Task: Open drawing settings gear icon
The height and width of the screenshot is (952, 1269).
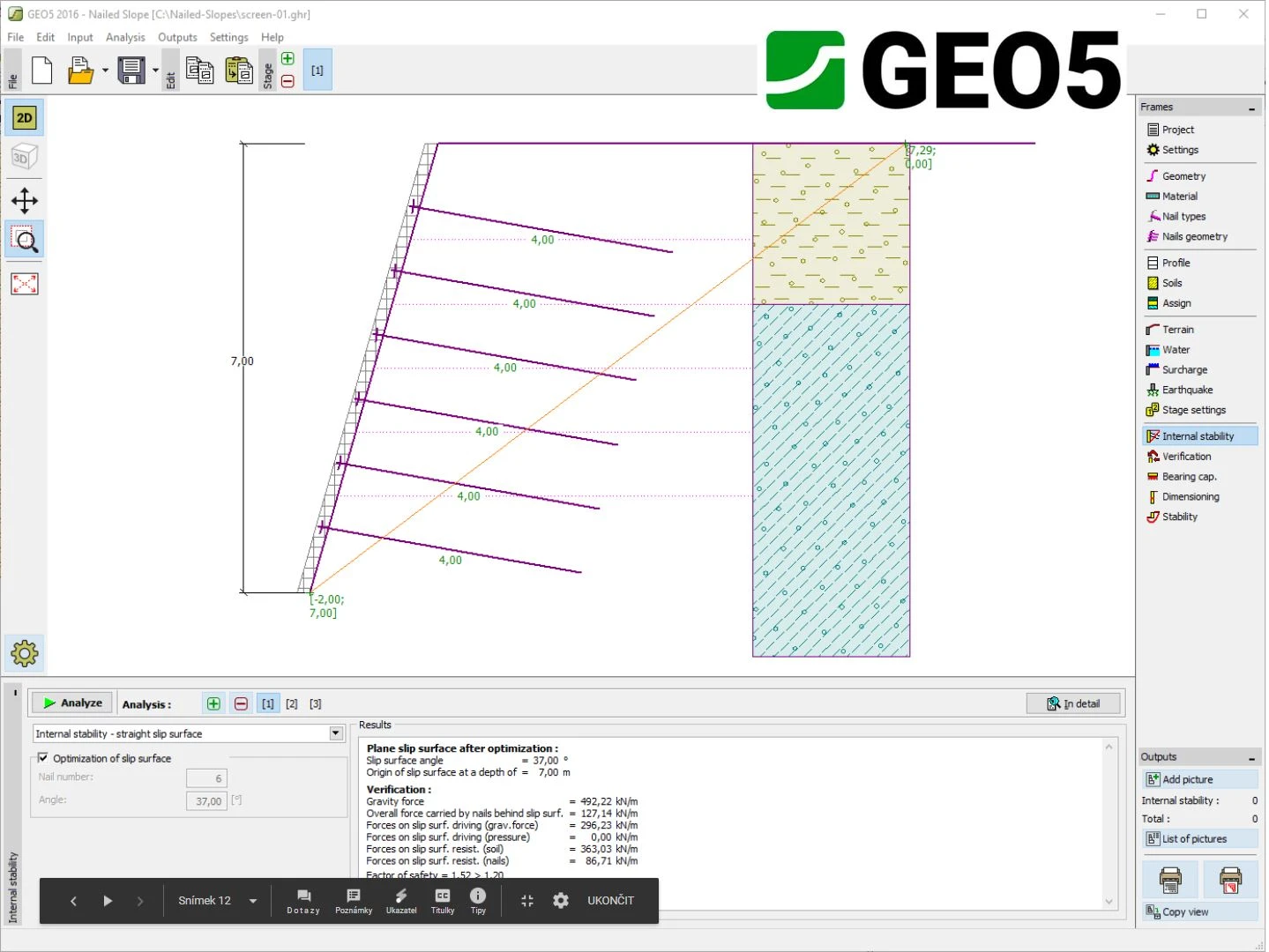Action: coord(25,653)
